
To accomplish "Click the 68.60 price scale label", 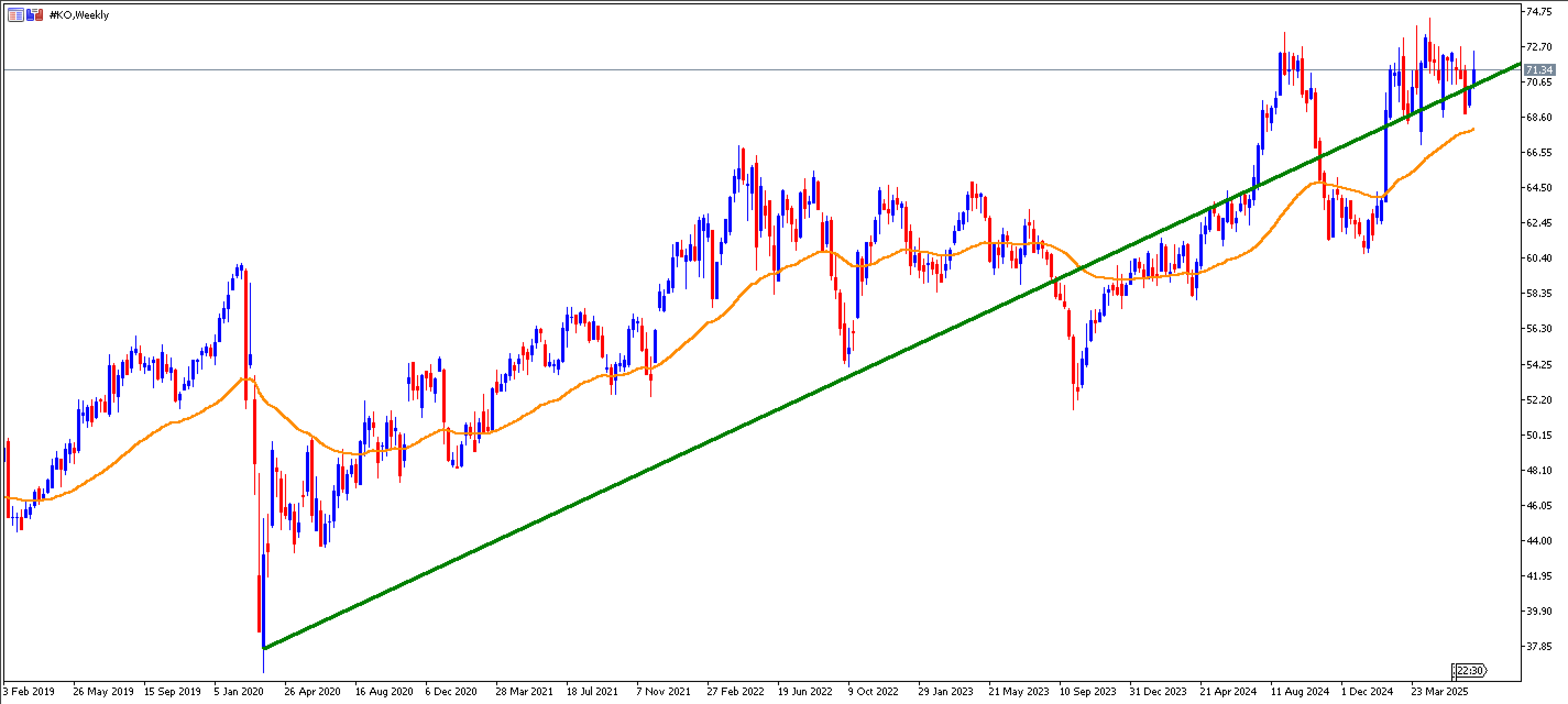I will 1539,118.
